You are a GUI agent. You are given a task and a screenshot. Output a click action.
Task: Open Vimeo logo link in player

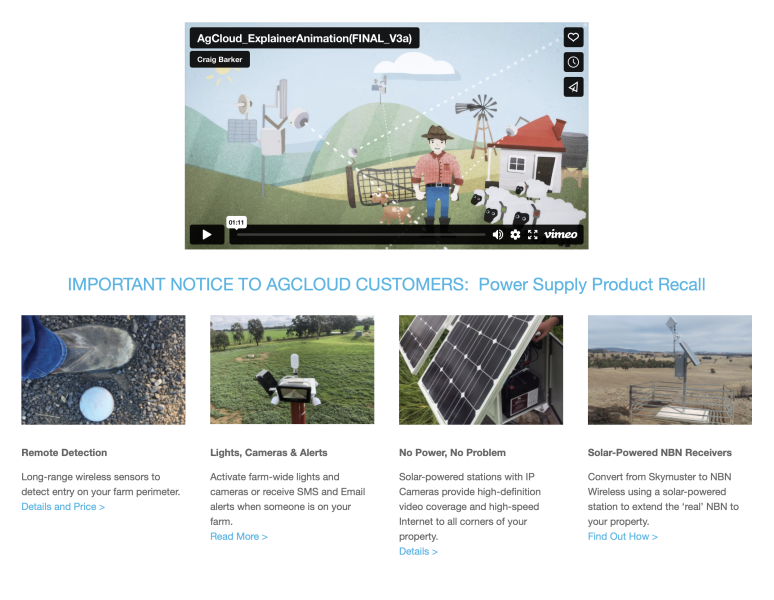point(560,234)
